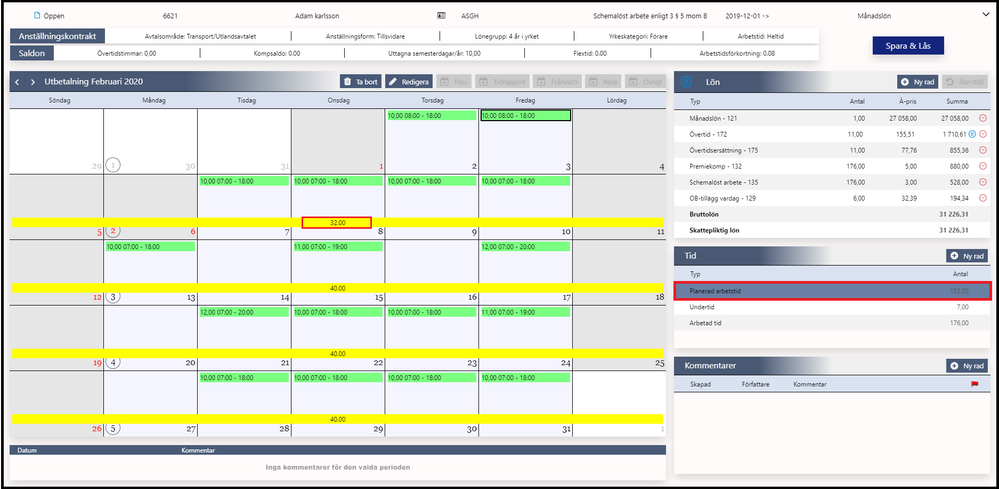Click the Övrigt toolbar button
The height and width of the screenshot is (489, 999).
(x=645, y=82)
